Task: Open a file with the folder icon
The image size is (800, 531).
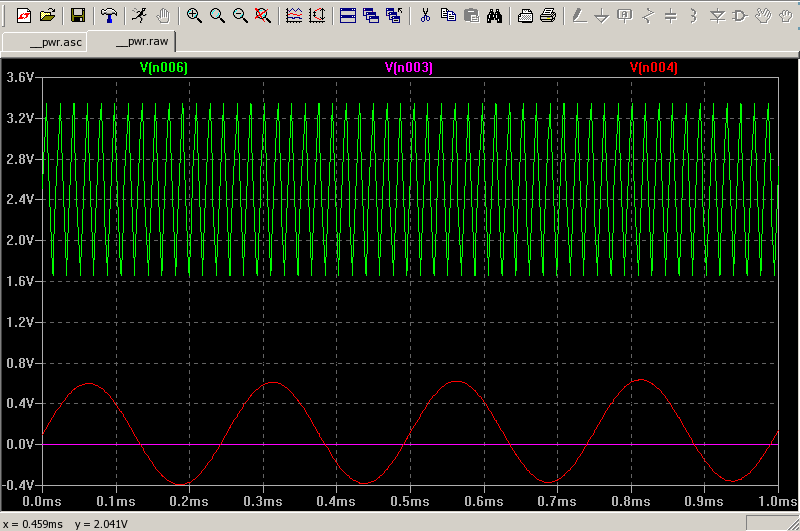Action: pyautogui.click(x=47, y=15)
